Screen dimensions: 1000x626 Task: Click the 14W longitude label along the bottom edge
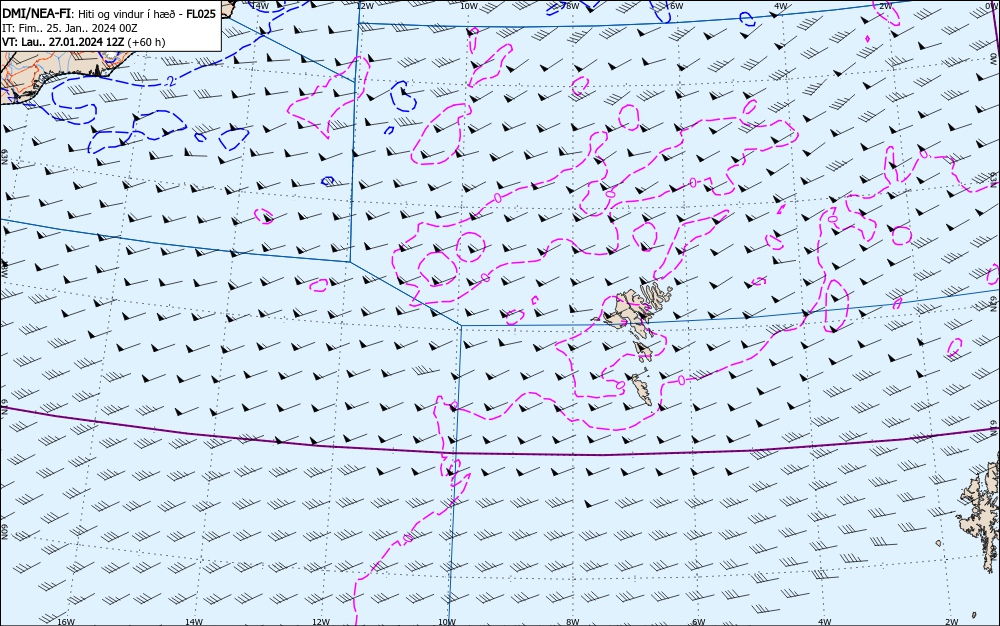point(194,622)
